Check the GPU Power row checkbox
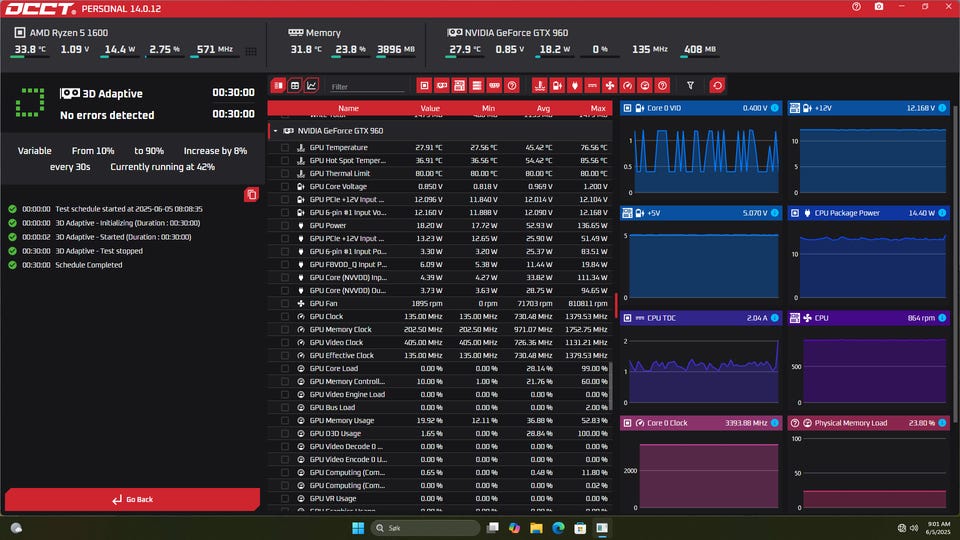The image size is (960, 540). (285, 225)
